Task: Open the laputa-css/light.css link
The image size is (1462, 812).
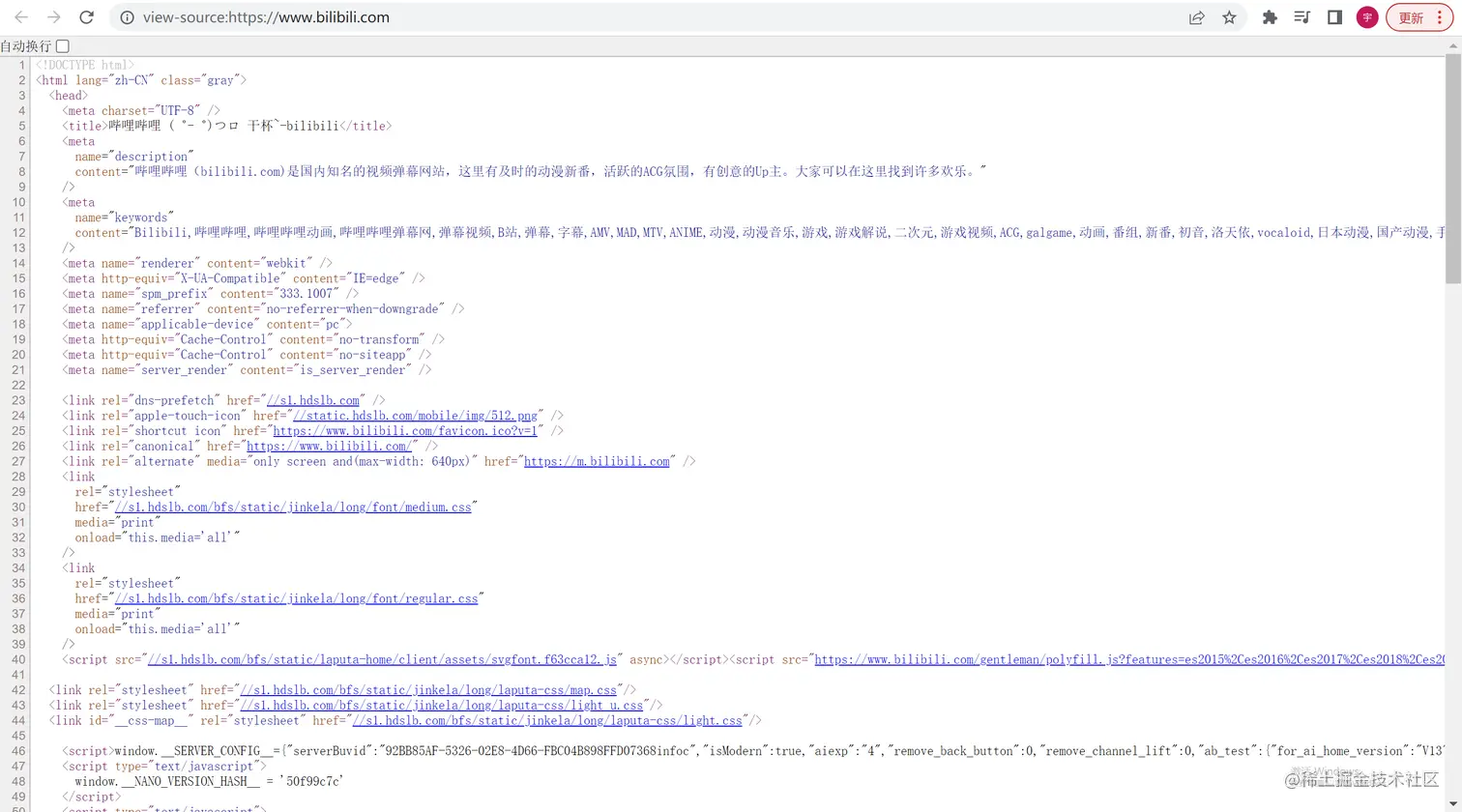Action: pos(547,721)
